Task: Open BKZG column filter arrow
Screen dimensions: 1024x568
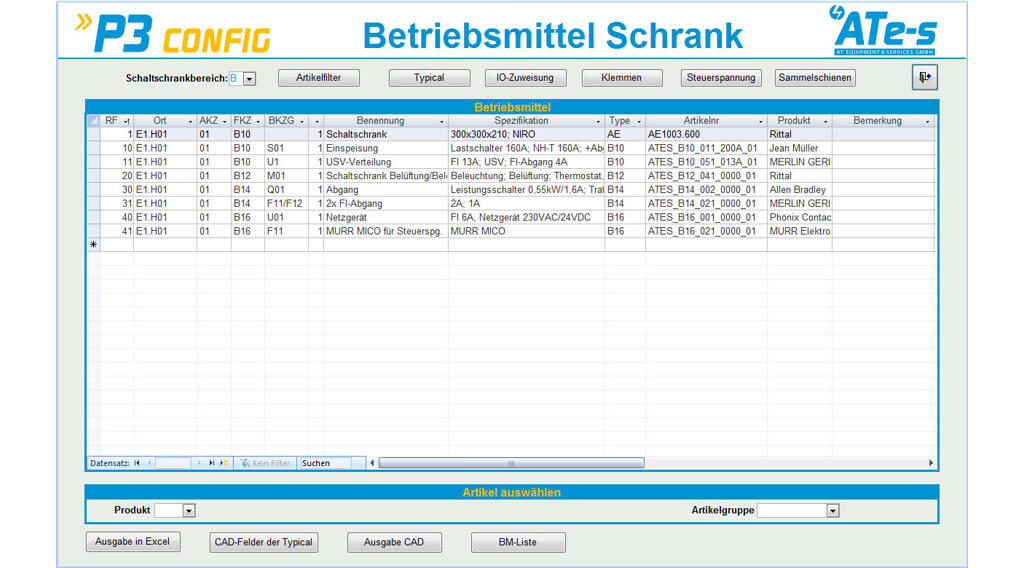Action: [302, 121]
